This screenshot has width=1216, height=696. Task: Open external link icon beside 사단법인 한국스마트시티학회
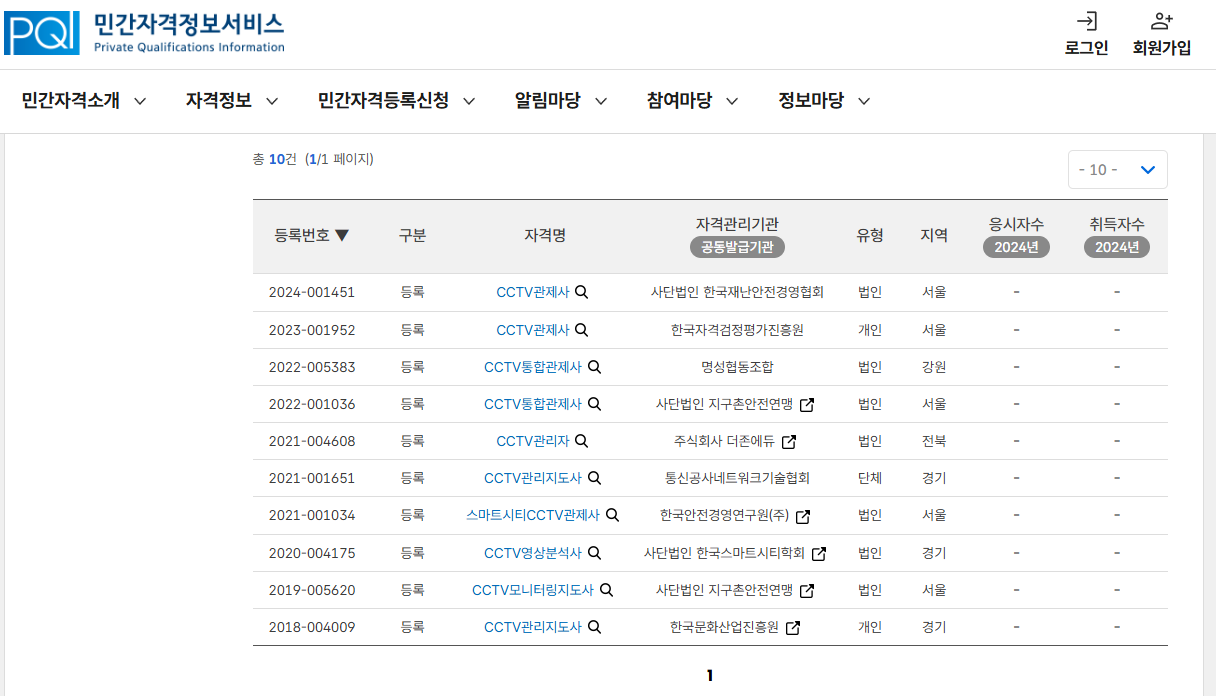click(819, 553)
